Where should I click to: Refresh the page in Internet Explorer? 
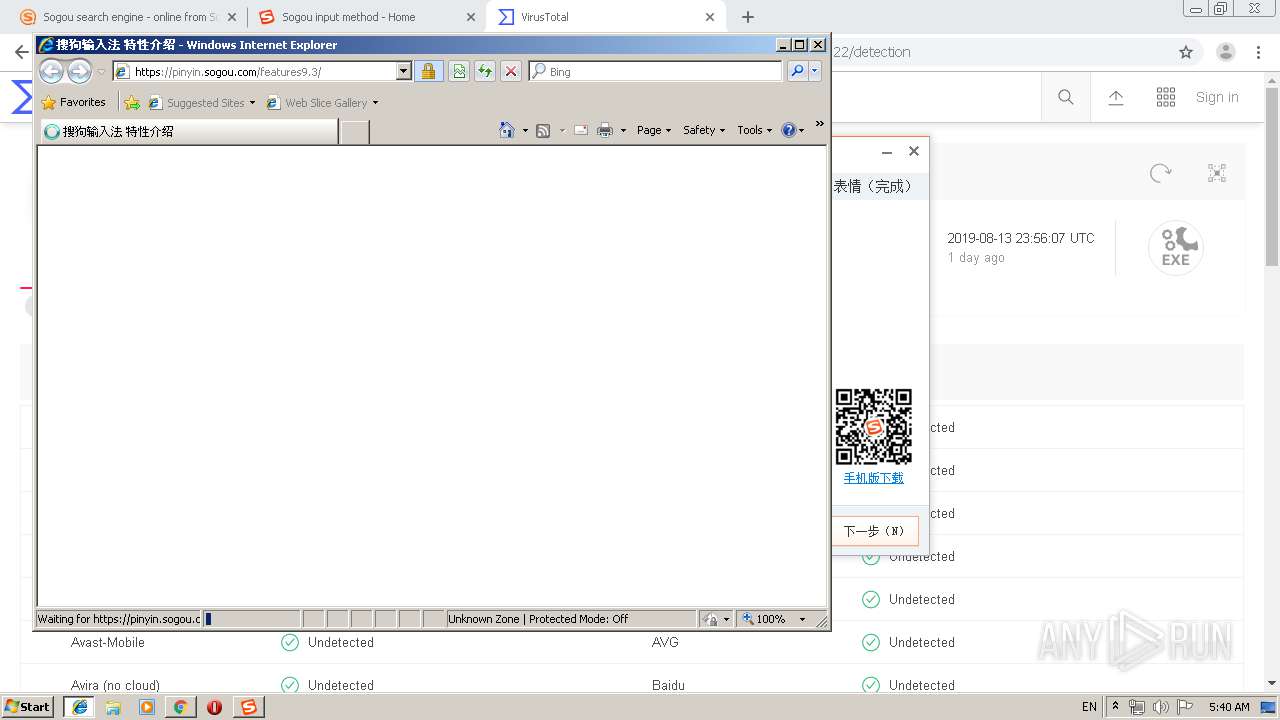point(485,71)
